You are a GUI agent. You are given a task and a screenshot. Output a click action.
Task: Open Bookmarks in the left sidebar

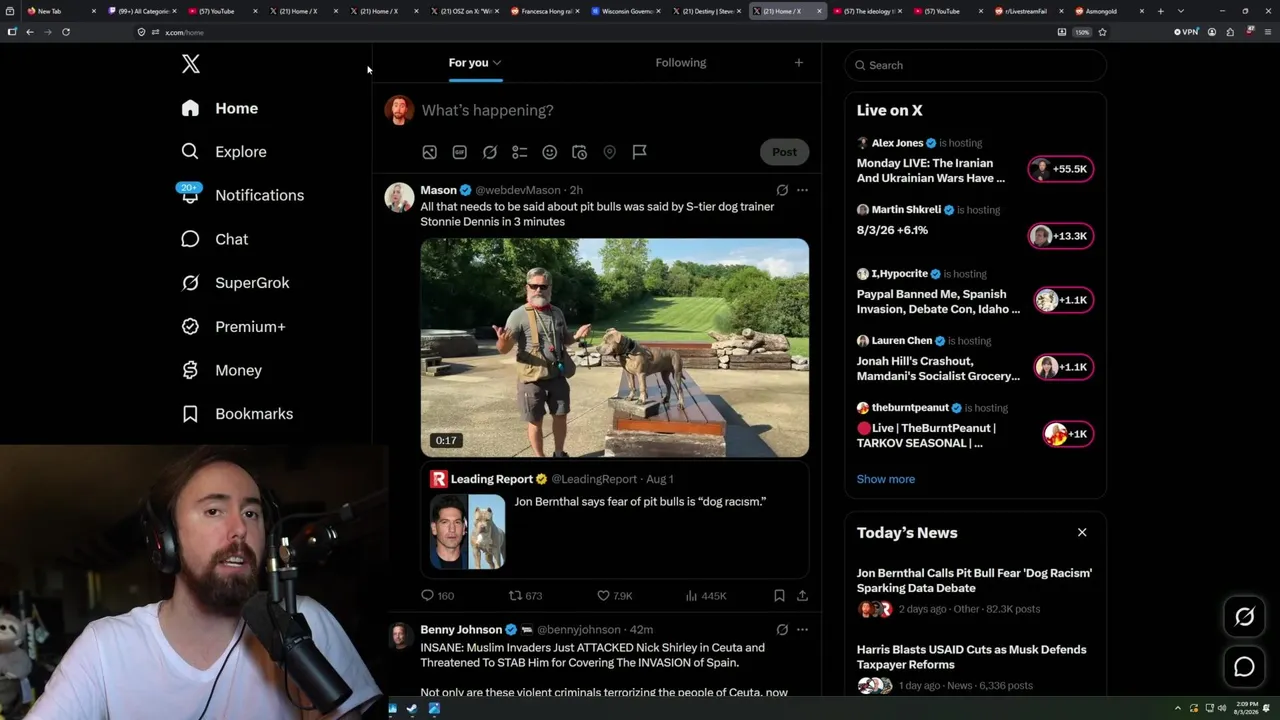(237, 414)
